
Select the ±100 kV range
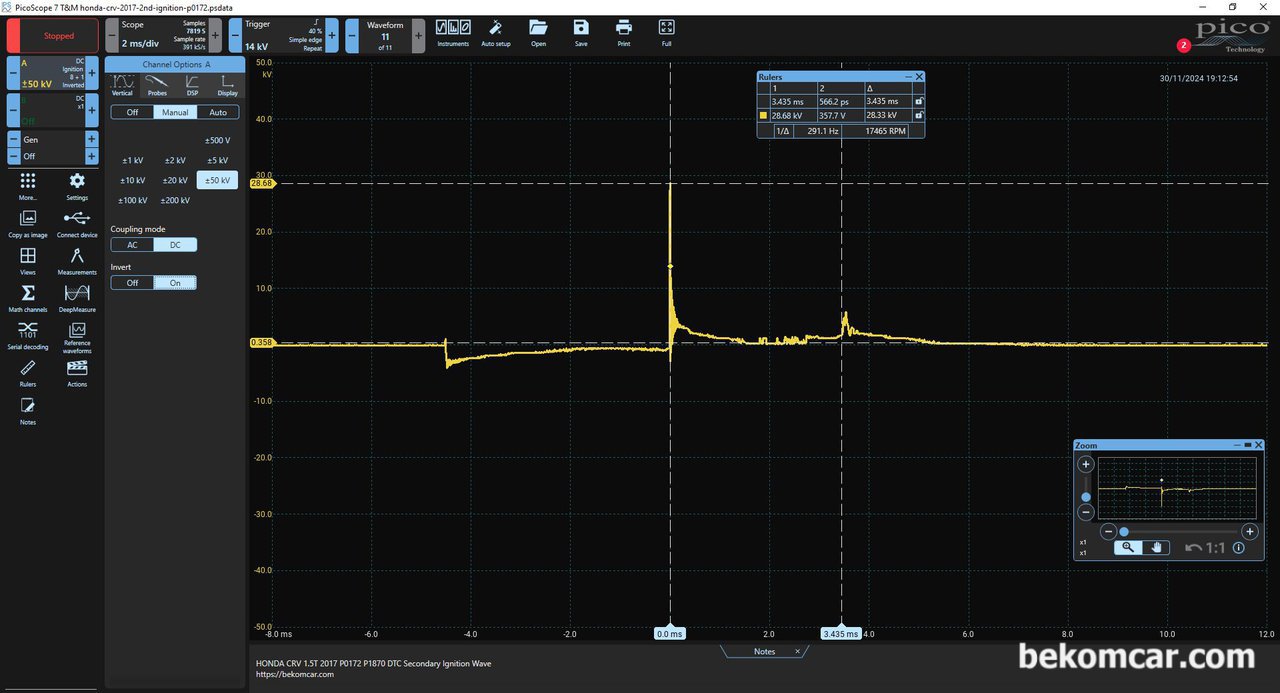coord(132,200)
